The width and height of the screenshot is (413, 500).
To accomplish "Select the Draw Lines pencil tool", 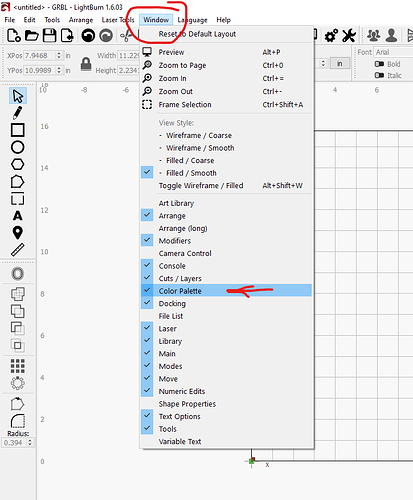I will point(18,113).
